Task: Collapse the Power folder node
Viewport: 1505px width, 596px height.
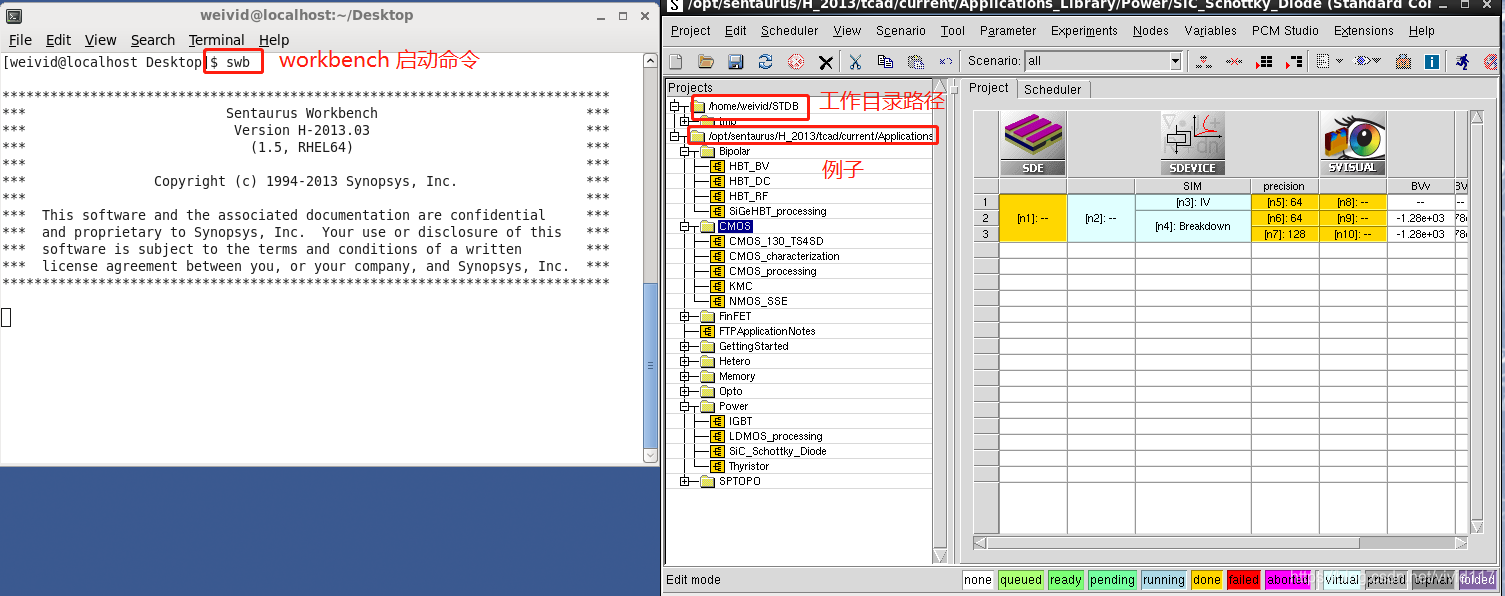Action: pyautogui.click(x=685, y=407)
